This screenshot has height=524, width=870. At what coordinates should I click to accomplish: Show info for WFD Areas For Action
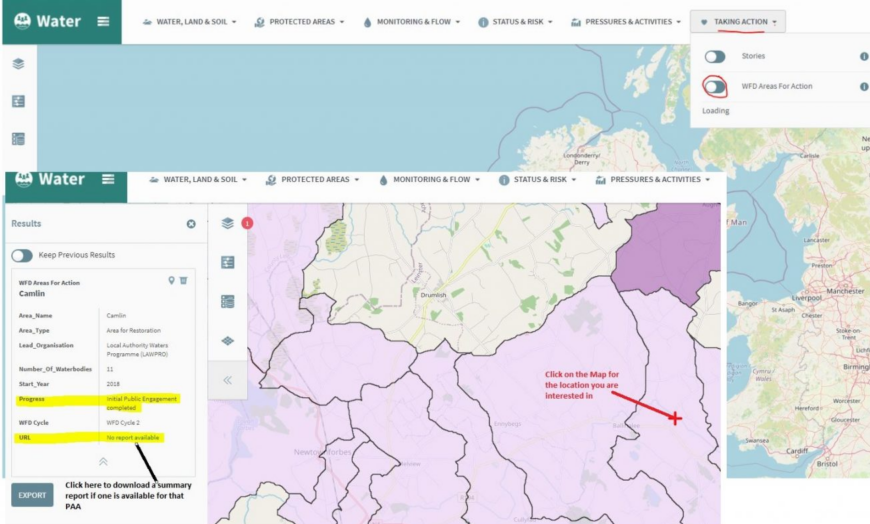(863, 87)
